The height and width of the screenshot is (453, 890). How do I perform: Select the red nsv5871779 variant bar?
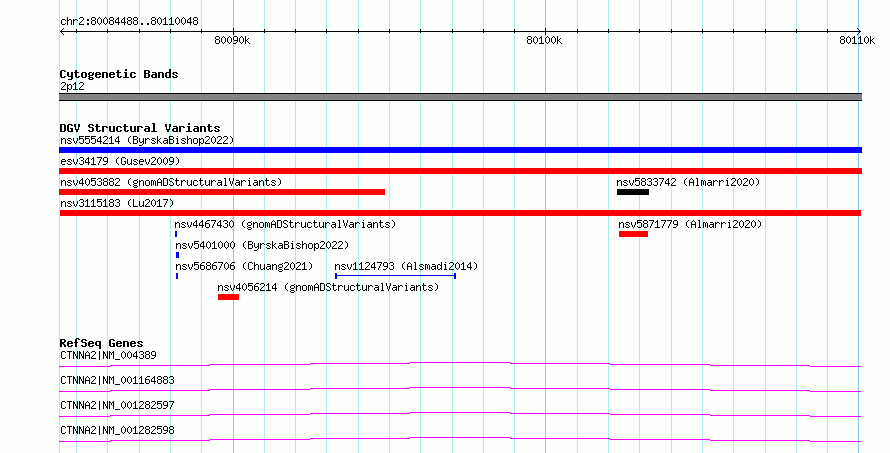pos(633,234)
